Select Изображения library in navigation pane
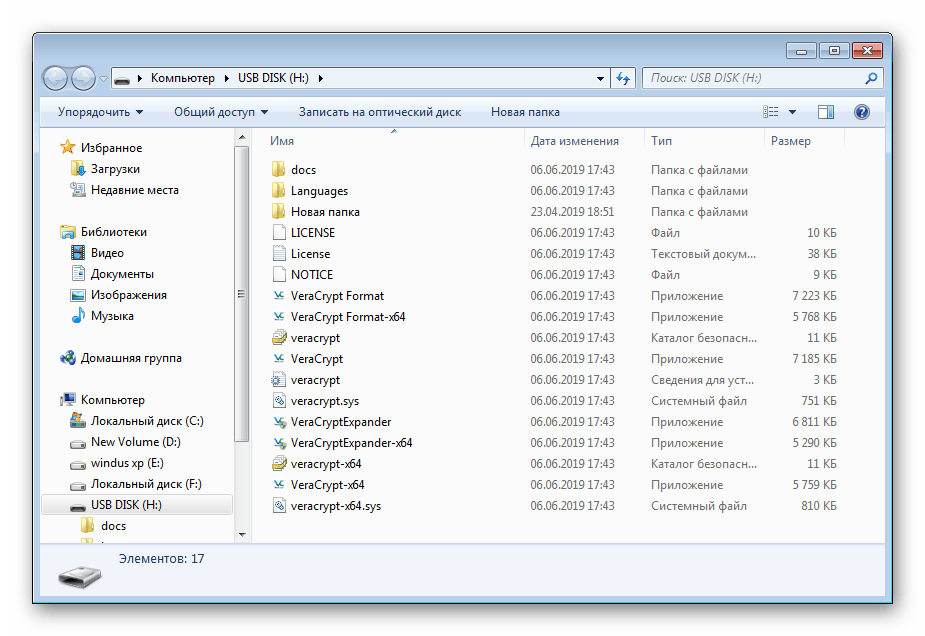The height and width of the screenshot is (636, 925). click(129, 295)
